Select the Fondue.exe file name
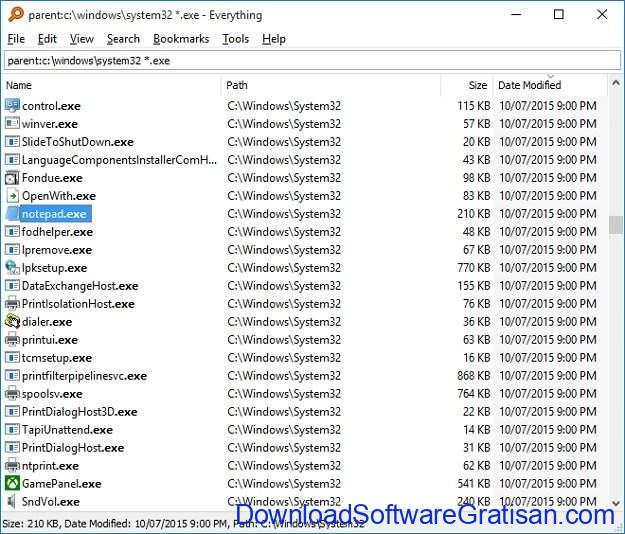The width and height of the screenshot is (625, 534). (52, 178)
